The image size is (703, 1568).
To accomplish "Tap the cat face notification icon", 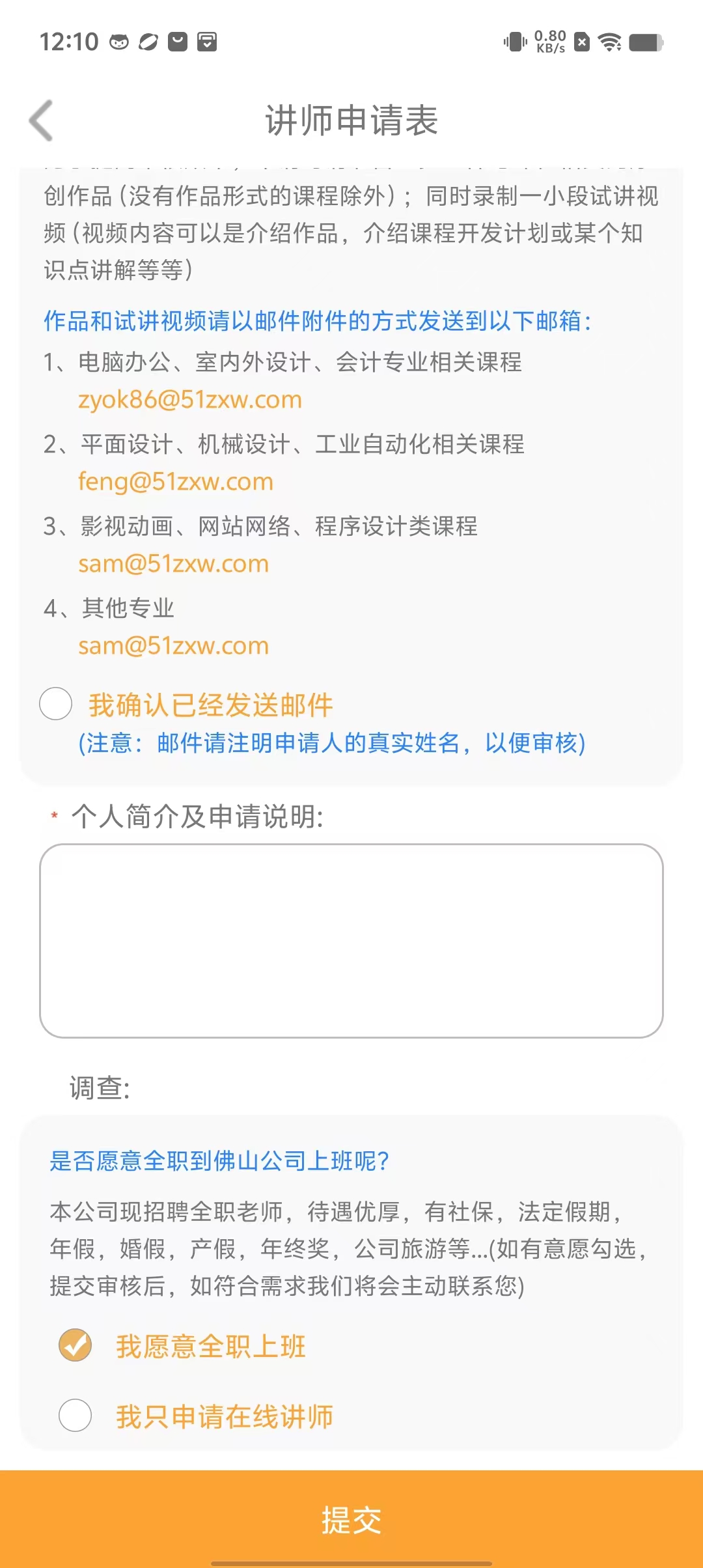I will [x=119, y=42].
